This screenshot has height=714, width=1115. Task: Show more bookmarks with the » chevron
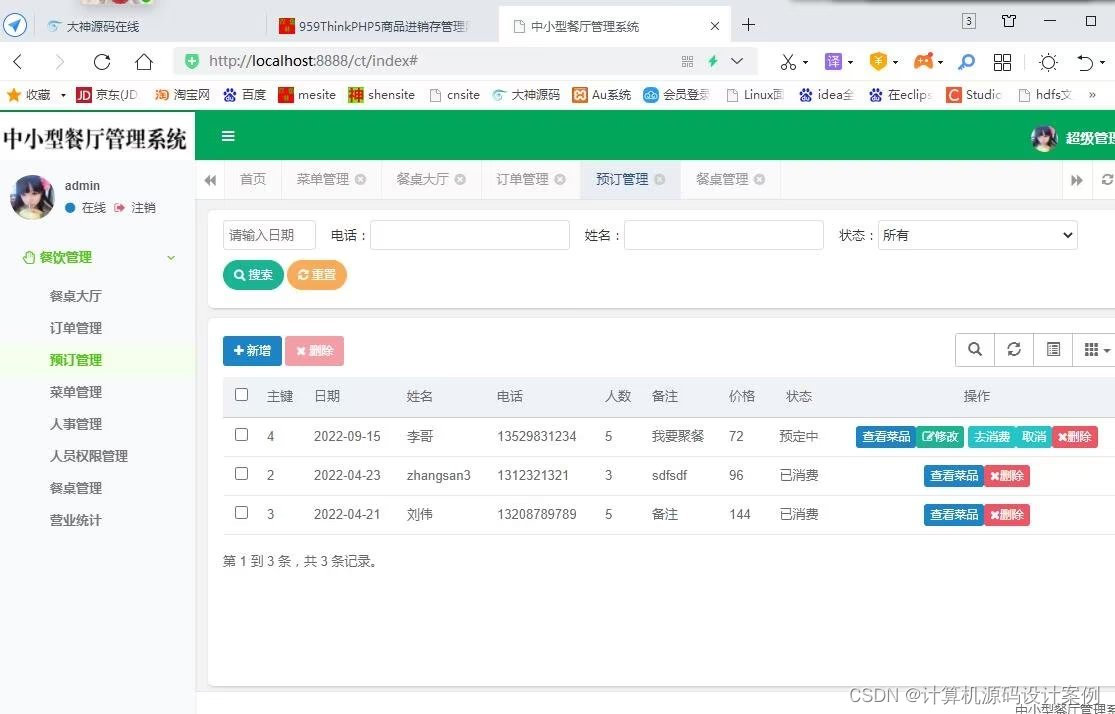(x=1092, y=95)
